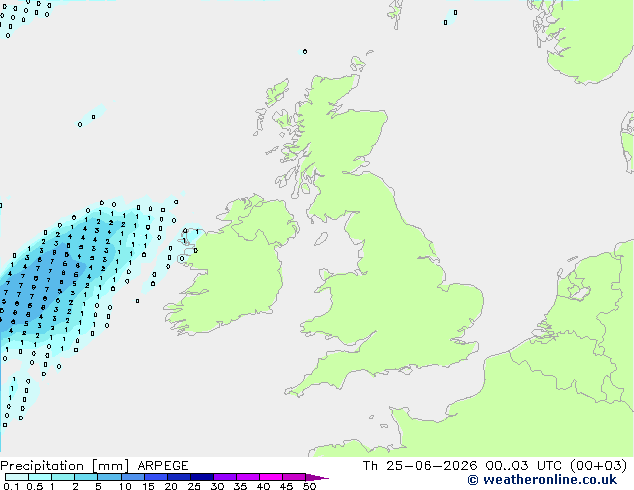634x490 pixels.
Task: Click the 15–20 mm legend color swatch
Action: click(155, 477)
